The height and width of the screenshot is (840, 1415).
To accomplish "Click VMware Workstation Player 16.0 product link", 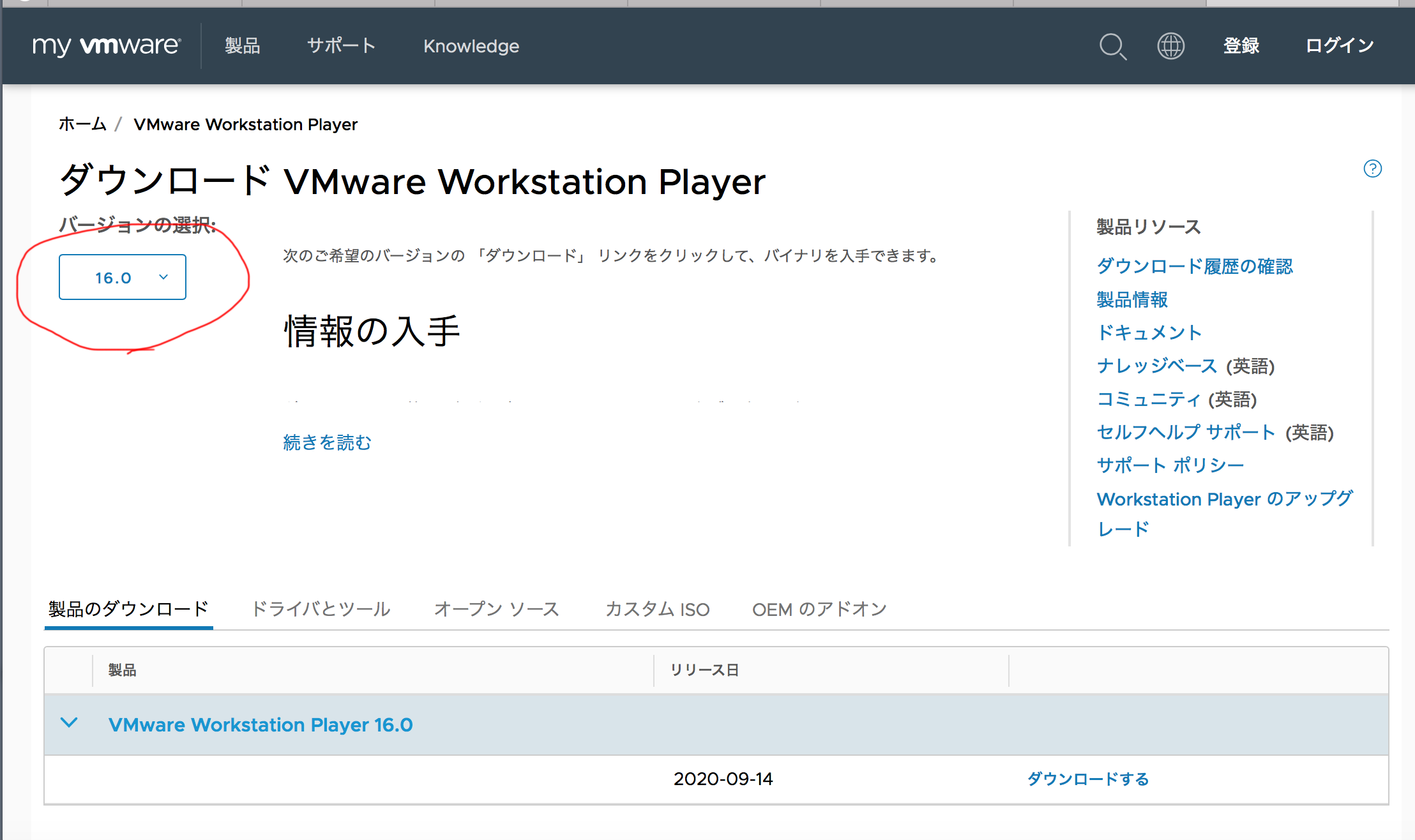I will (x=261, y=724).
